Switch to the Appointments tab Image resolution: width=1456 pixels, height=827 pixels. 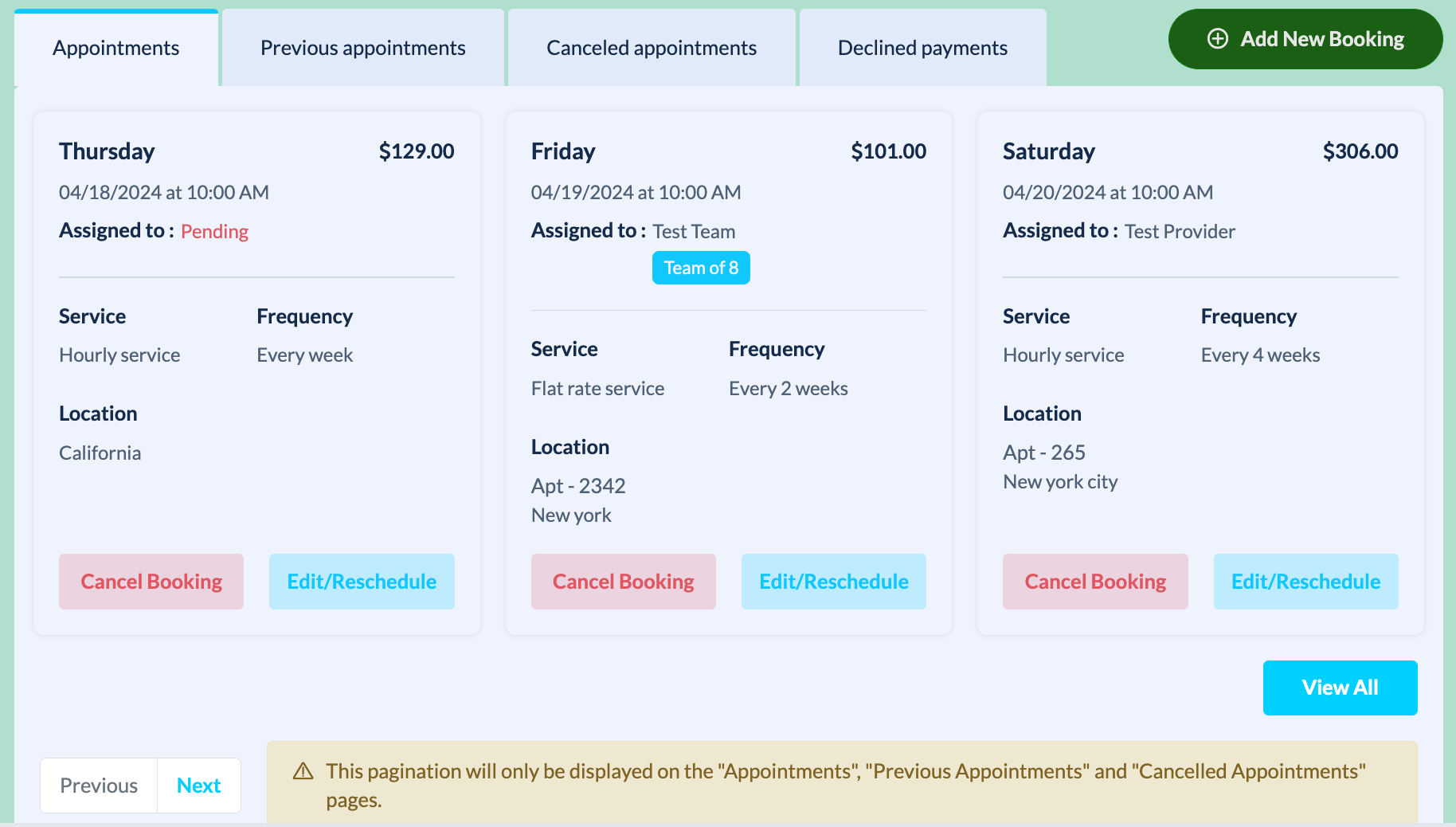click(116, 48)
